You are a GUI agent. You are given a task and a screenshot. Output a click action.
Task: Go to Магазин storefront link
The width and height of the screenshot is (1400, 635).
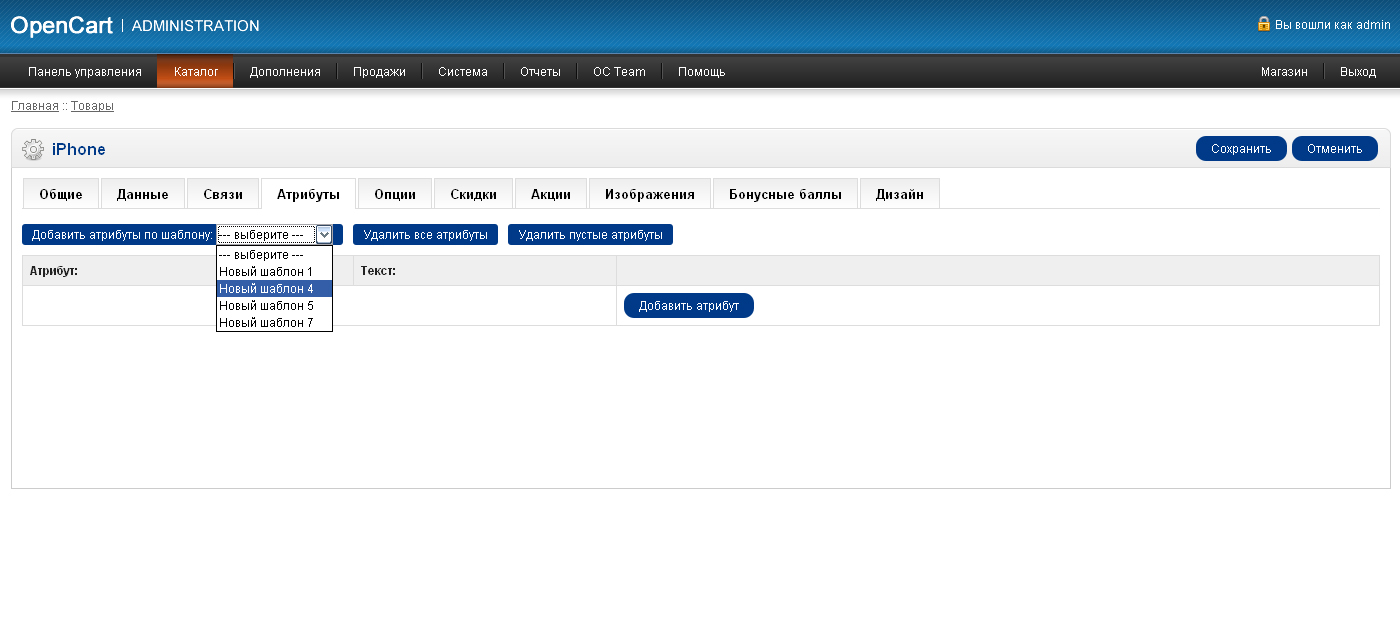coord(1284,72)
